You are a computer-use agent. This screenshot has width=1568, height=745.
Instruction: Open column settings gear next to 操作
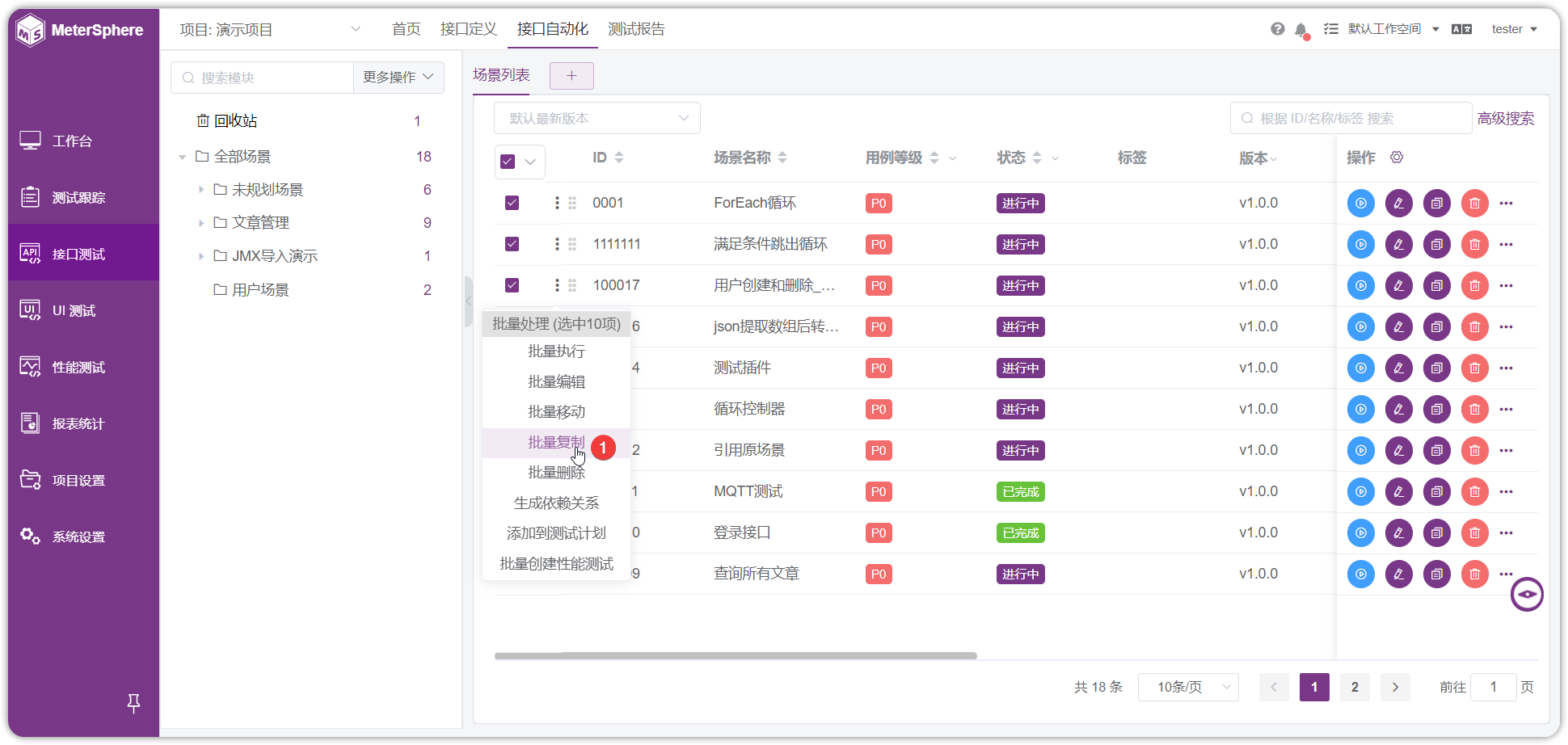coord(1397,157)
